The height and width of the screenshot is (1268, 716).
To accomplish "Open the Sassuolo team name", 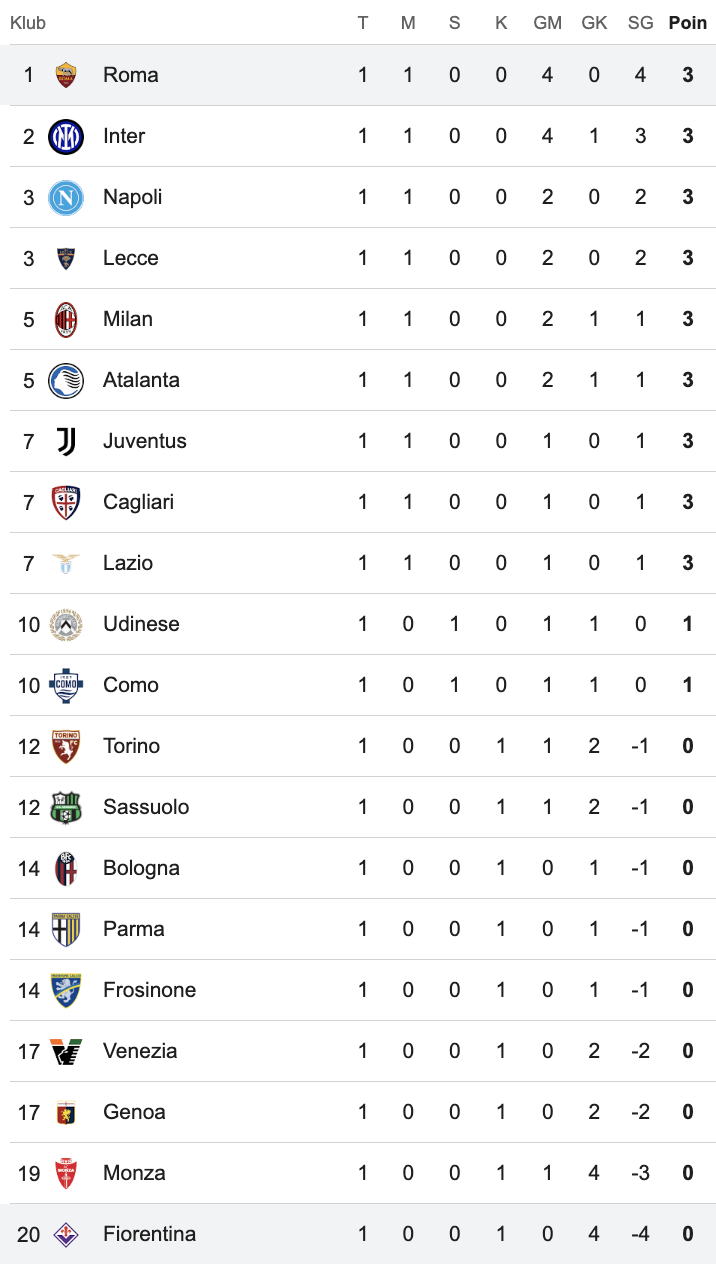I will click(146, 807).
